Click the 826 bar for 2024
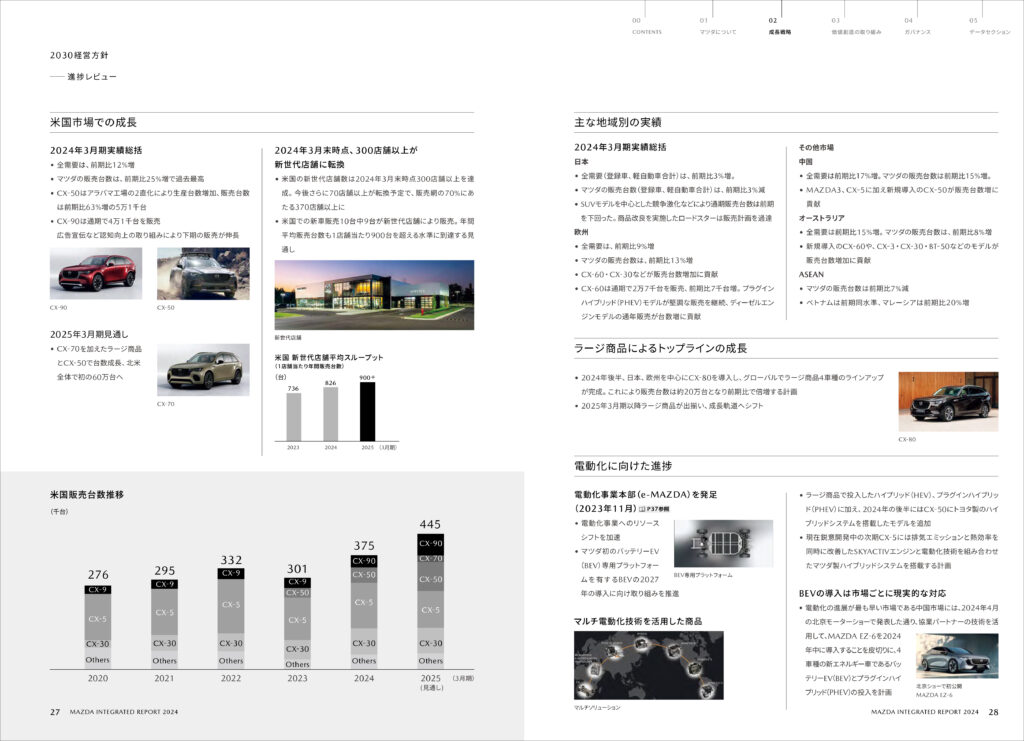The height and width of the screenshot is (741, 1024). point(331,415)
